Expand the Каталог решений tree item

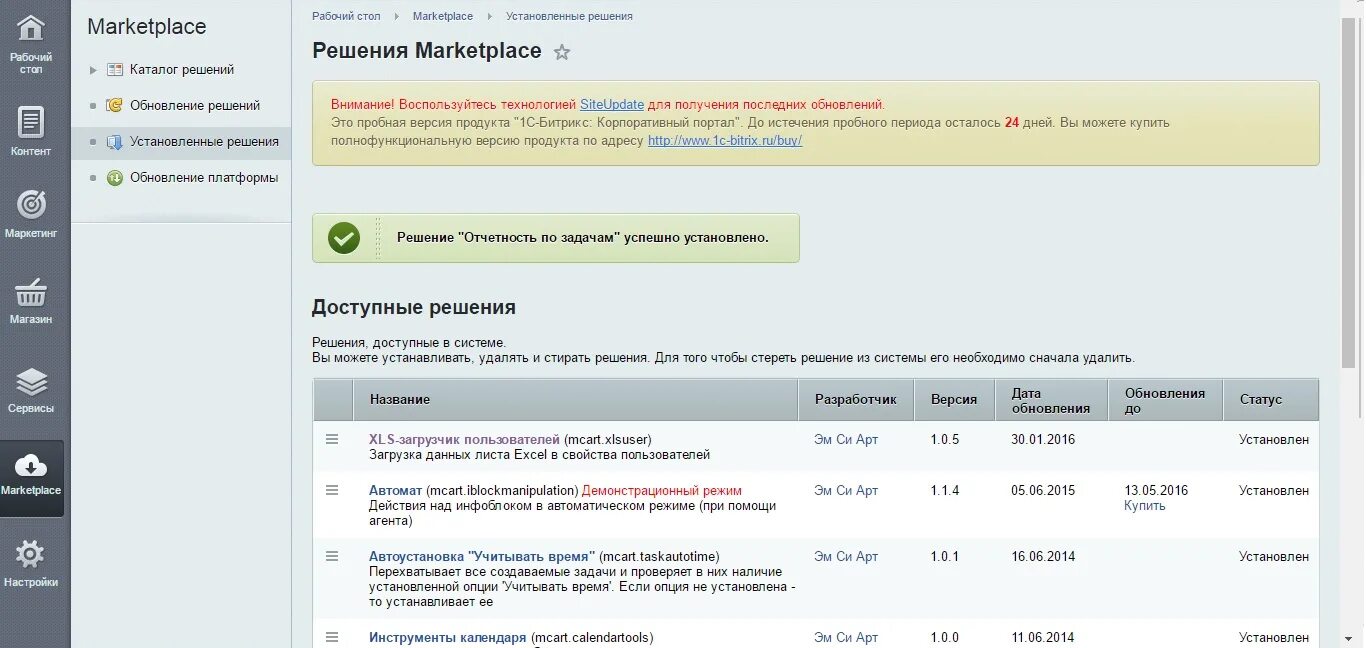click(93, 70)
